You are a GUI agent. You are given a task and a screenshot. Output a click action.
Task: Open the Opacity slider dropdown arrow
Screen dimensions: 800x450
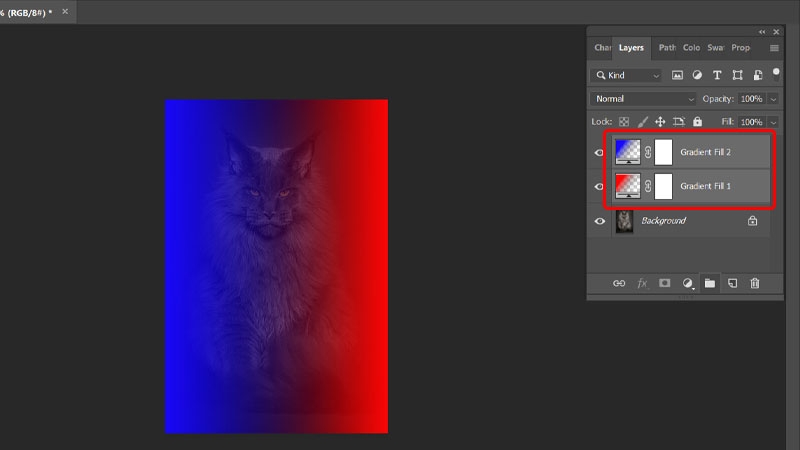point(773,99)
